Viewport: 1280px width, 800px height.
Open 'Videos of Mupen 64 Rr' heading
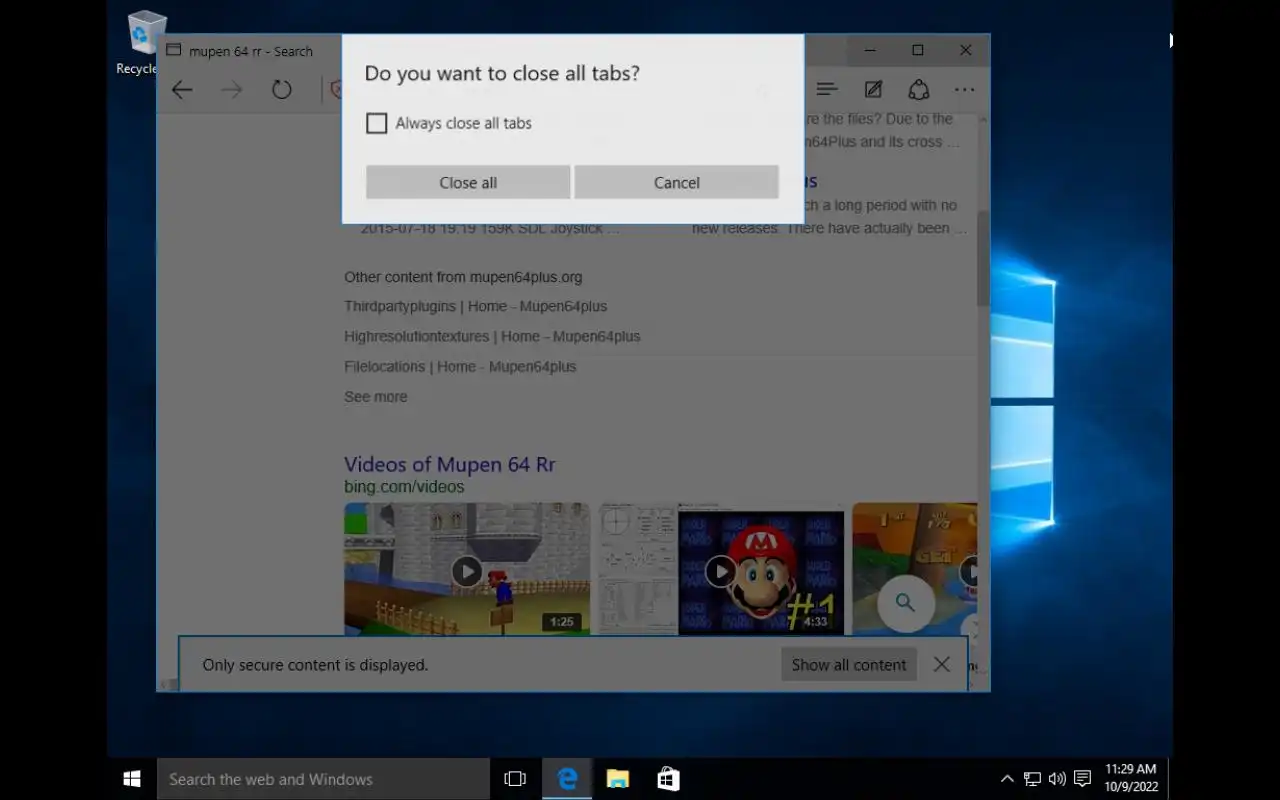[x=449, y=464]
